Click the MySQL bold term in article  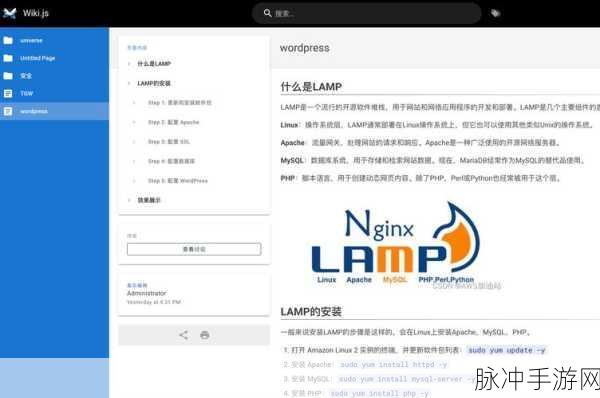coord(292,160)
